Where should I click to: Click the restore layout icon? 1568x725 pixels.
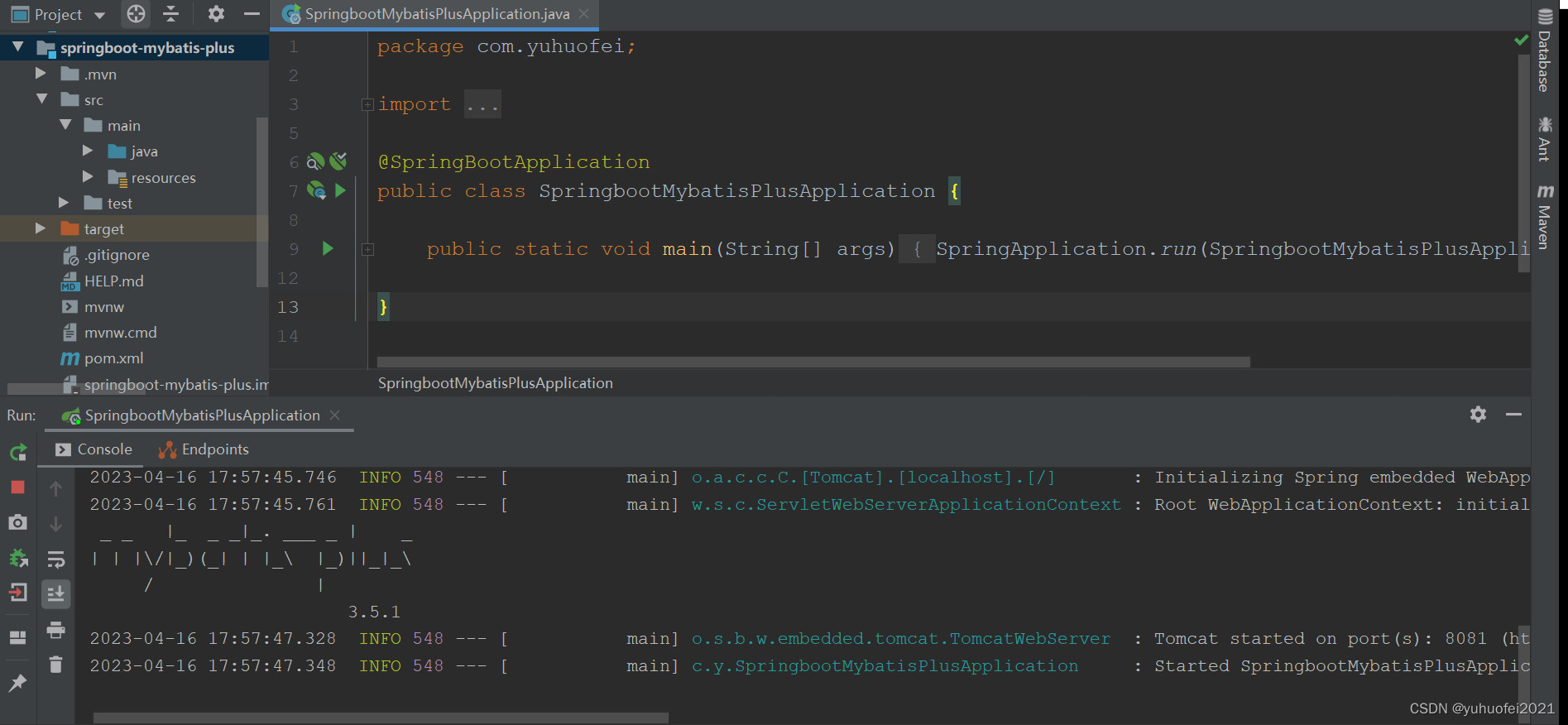pyautogui.click(x=17, y=637)
